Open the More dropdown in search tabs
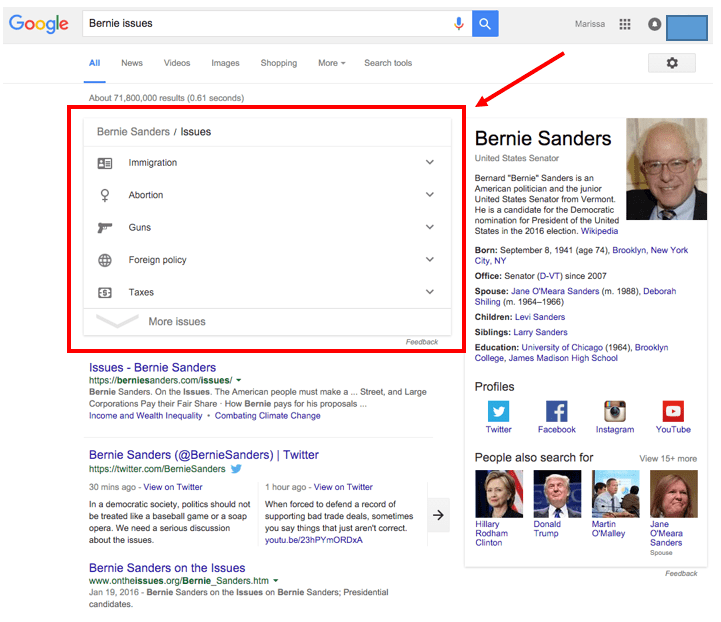Viewport: 721px width, 622px height. pyautogui.click(x=331, y=63)
